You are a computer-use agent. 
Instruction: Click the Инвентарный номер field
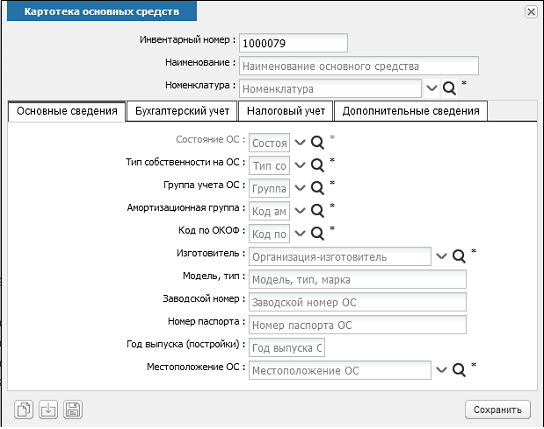tap(293, 43)
